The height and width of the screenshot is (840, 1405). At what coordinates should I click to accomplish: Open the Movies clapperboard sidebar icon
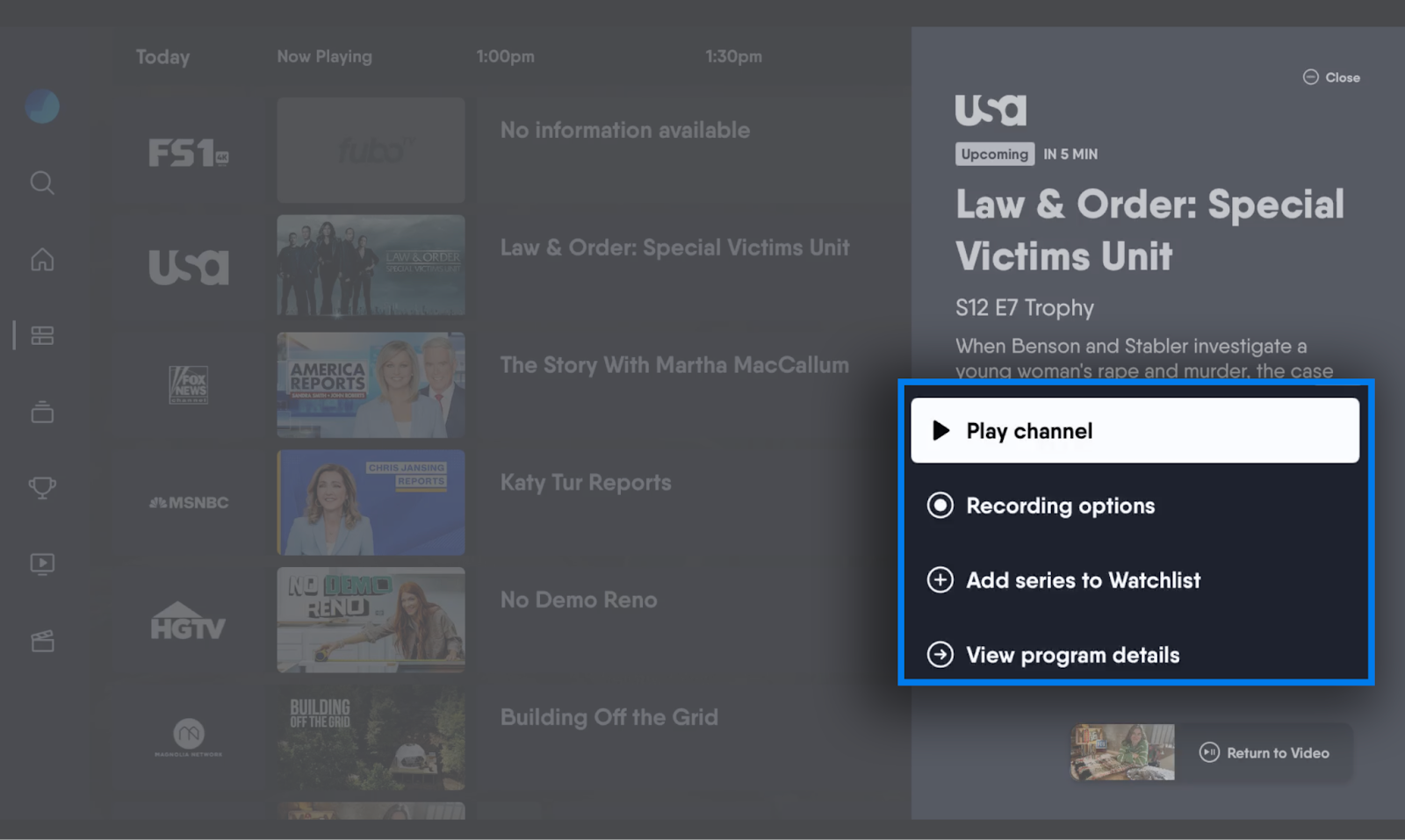coord(42,641)
